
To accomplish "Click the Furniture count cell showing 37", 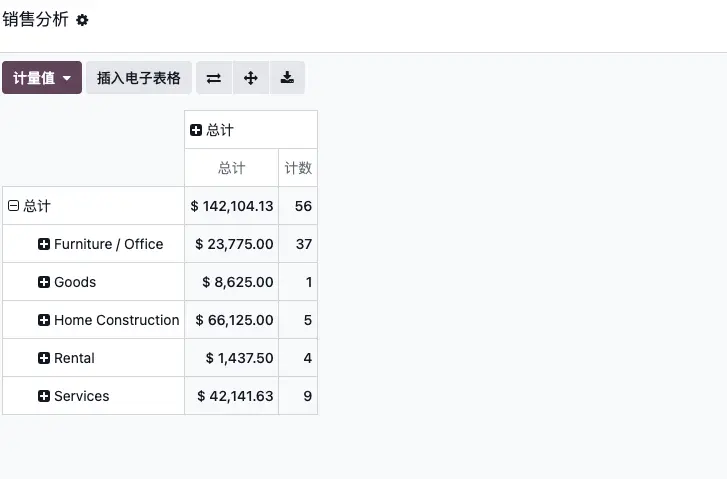I will click(x=298, y=244).
